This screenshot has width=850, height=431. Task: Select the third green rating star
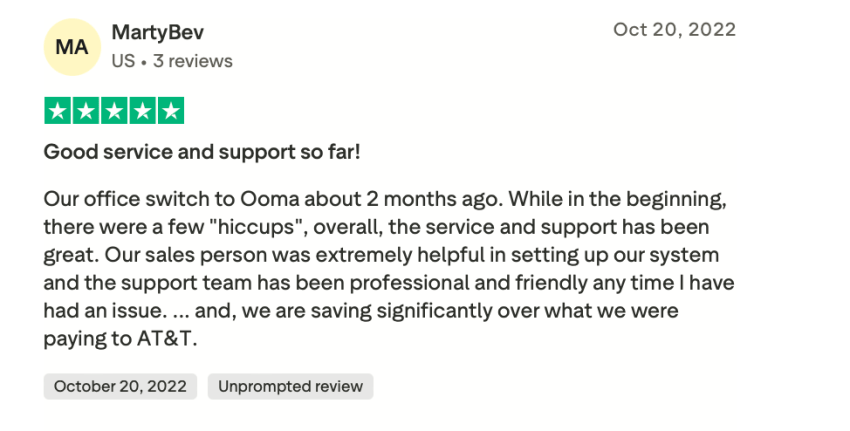click(x=114, y=111)
